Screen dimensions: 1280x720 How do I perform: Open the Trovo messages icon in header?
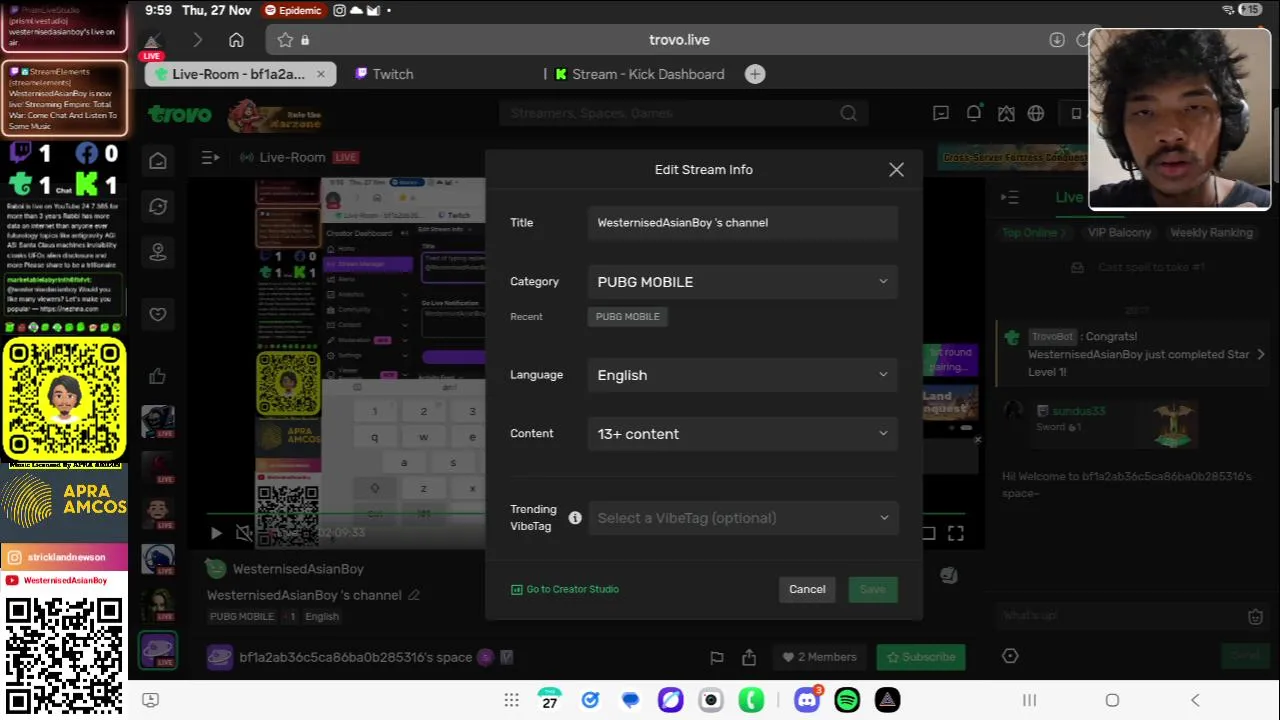(x=941, y=114)
